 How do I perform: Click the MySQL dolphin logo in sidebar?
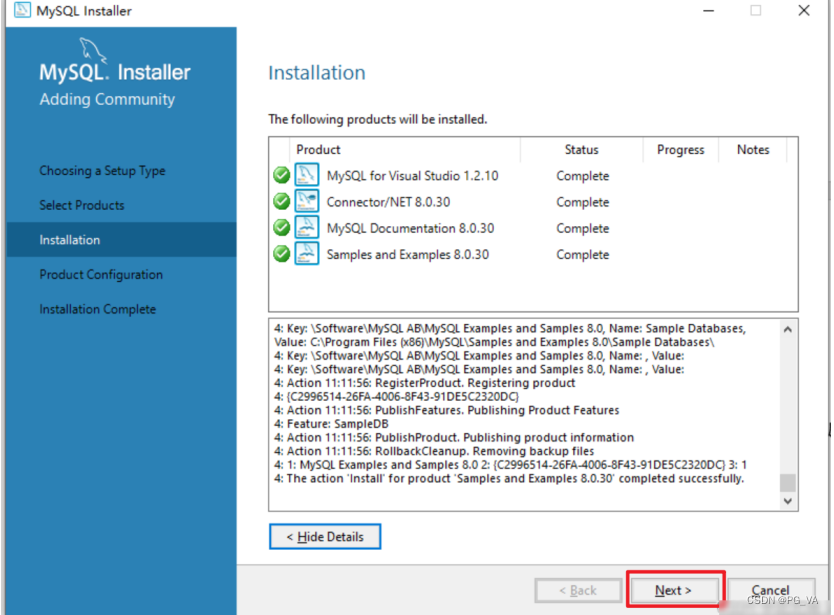[x=93, y=51]
